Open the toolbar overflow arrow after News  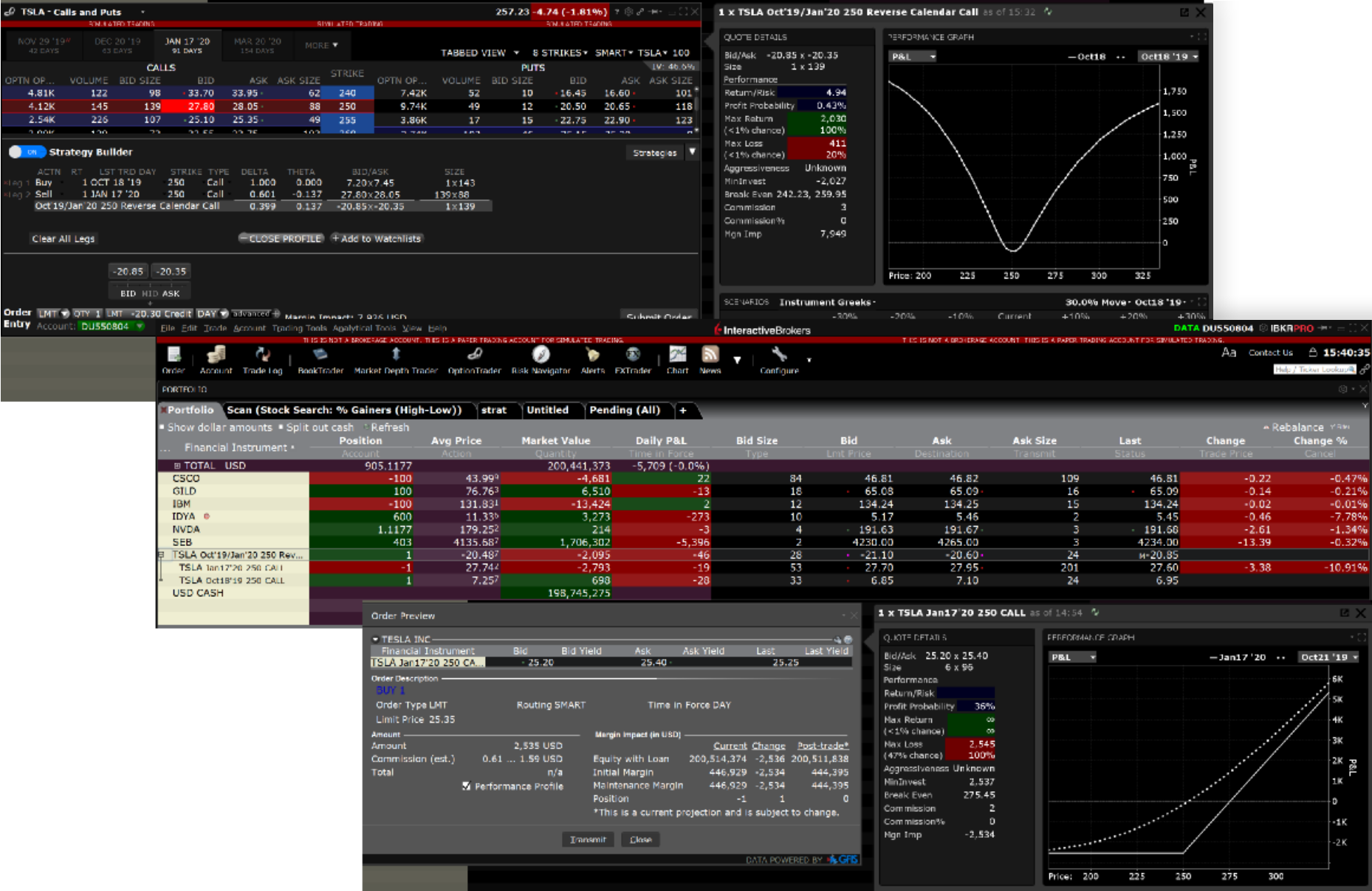pos(737,361)
